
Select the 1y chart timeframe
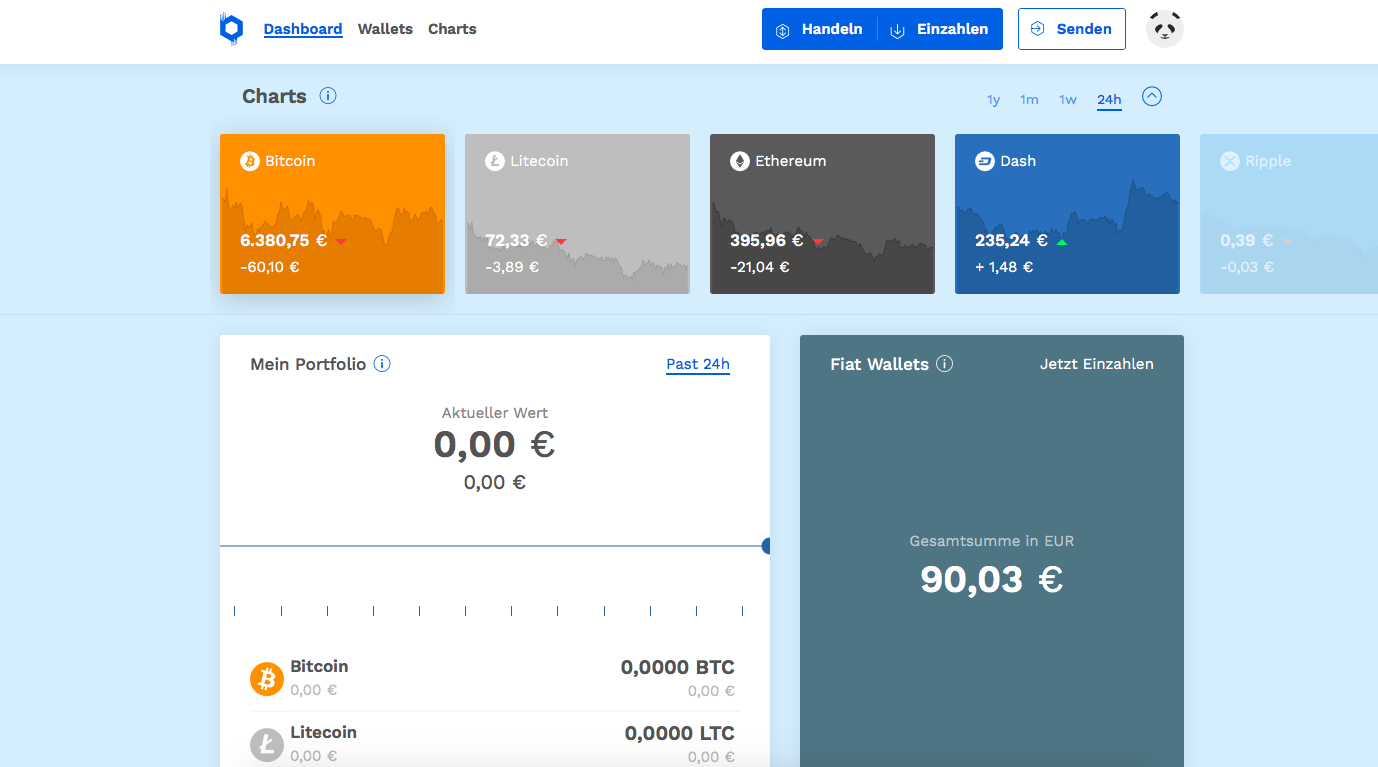click(x=993, y=99)
